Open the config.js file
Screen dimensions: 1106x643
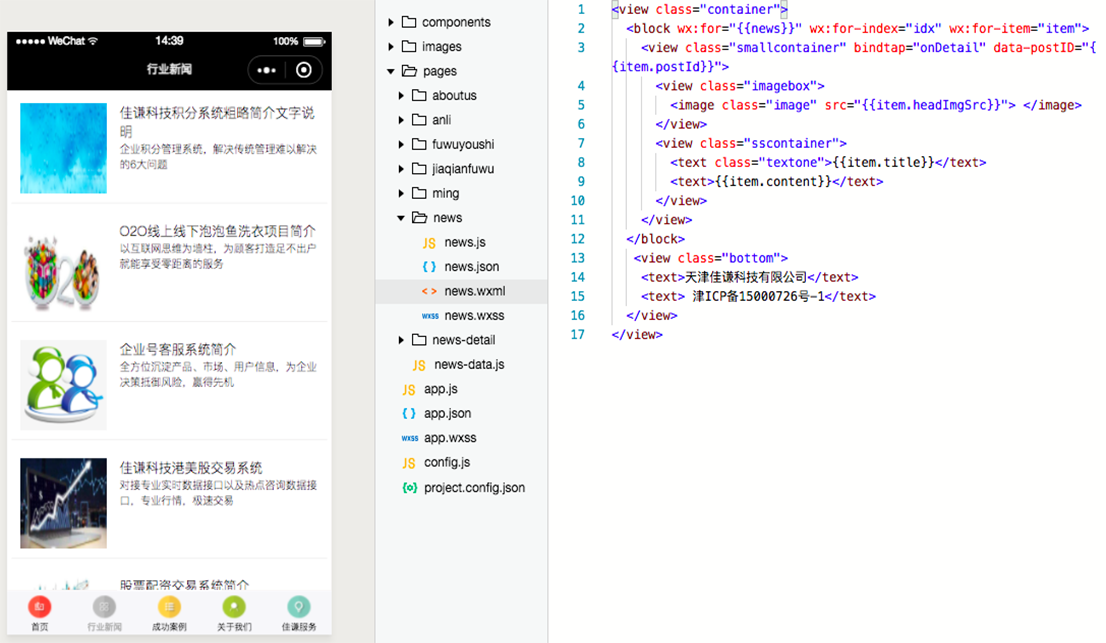446,463
